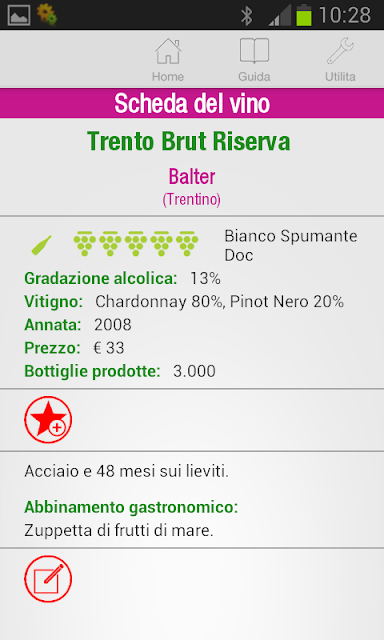The image size is (384, 640).
Task: Tap the Trento Brut Riserva wine title
Action: click(x=189, y=141)
